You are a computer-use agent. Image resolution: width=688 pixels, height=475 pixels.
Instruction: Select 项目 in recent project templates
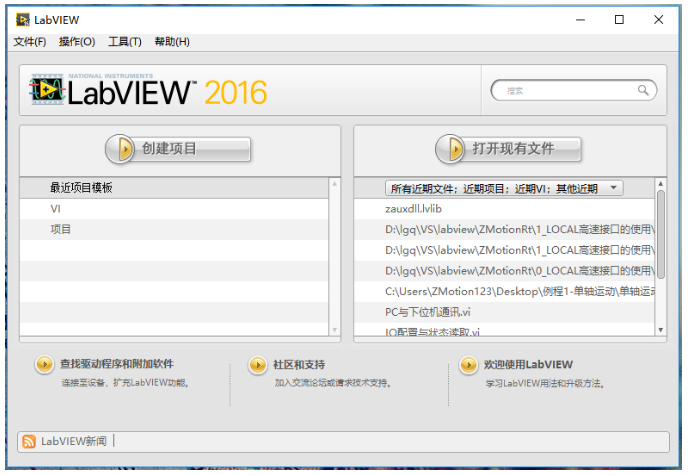coord(174,229)
